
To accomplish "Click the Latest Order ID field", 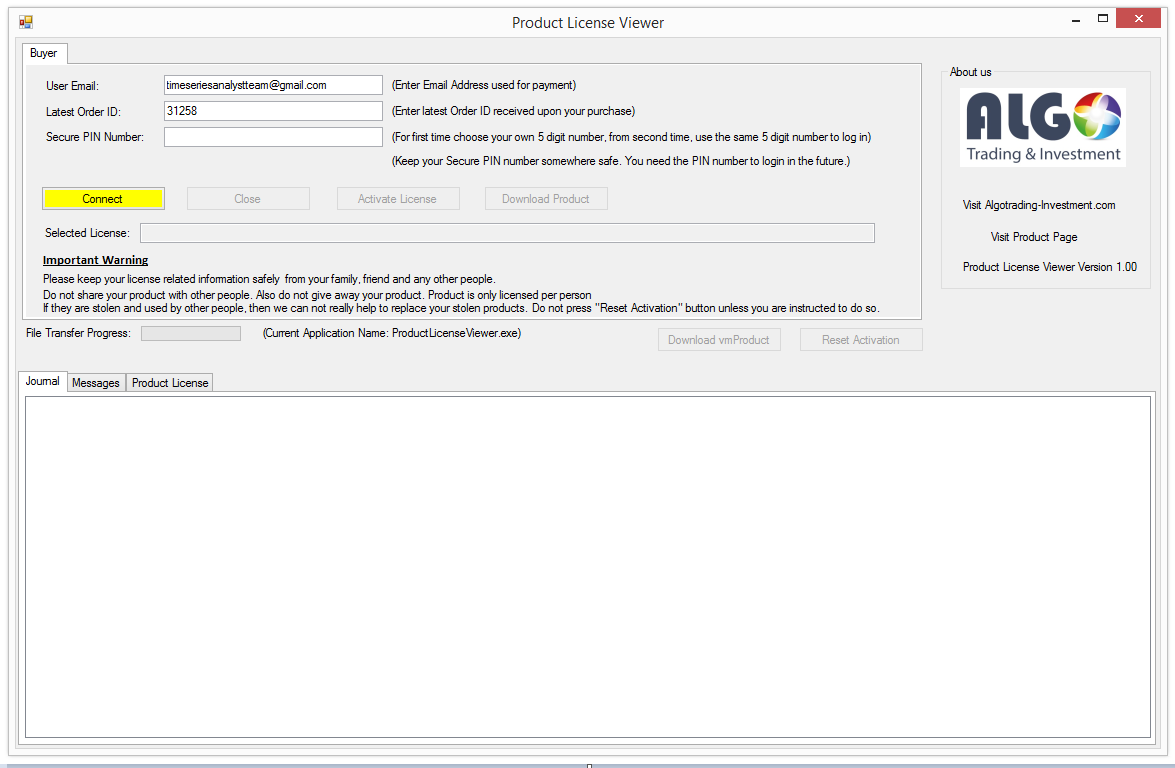I will click(273, 111).
